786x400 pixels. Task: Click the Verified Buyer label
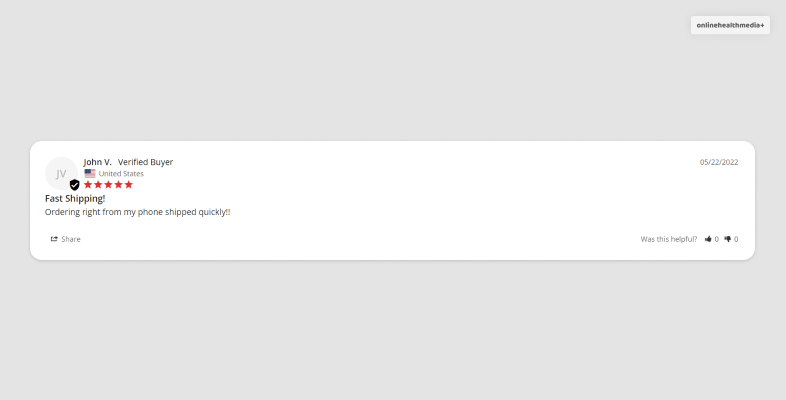pos(145,162)
